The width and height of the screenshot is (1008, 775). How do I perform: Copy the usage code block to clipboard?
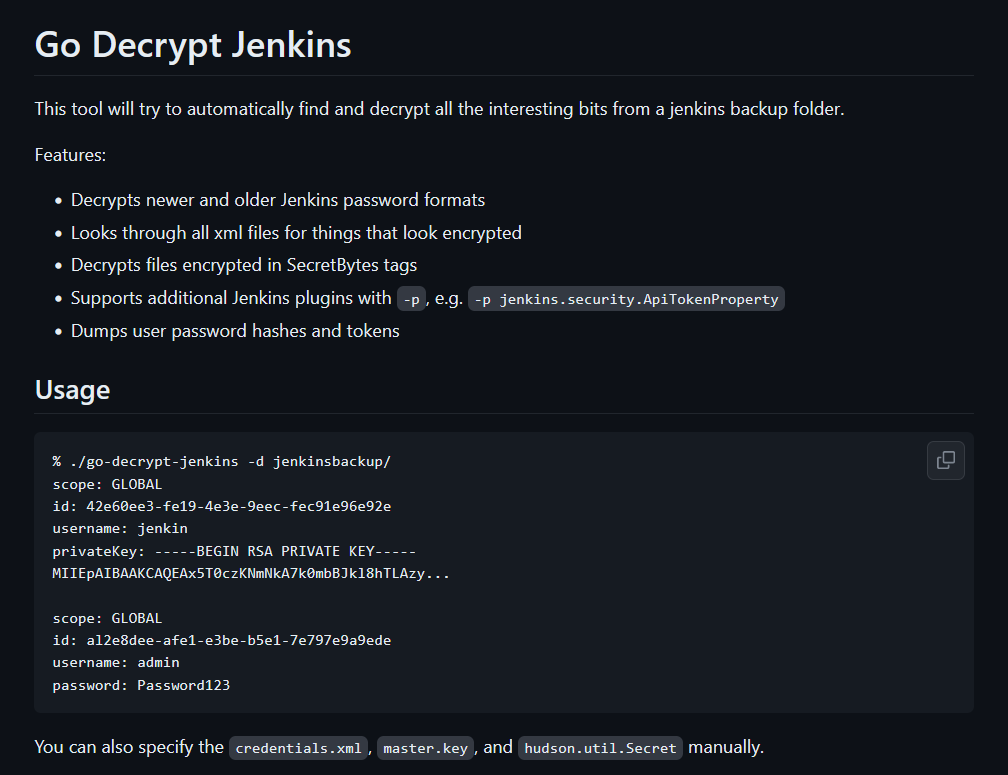[x=946, y=460]
